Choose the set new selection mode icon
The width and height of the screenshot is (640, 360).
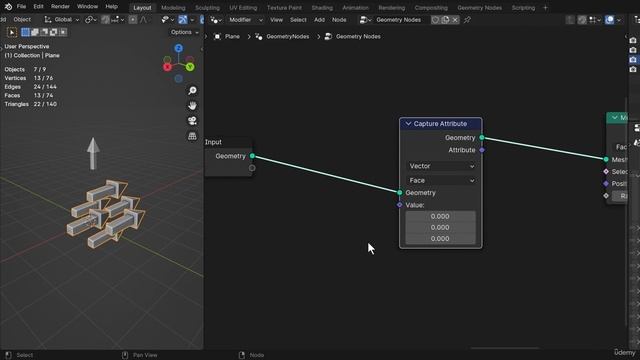click(25, 32)
